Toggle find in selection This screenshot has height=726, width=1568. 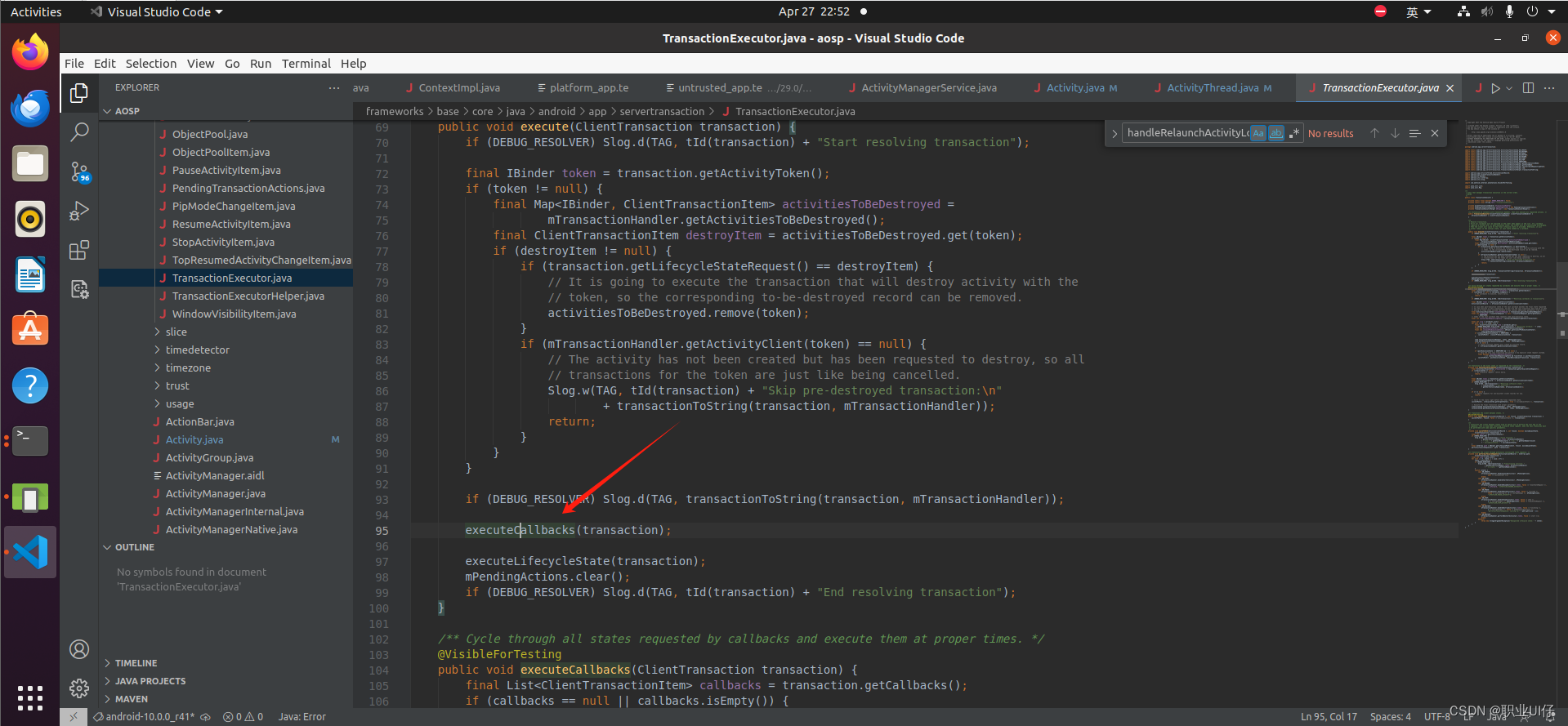pyautogui.click(x=1414, y=133)
